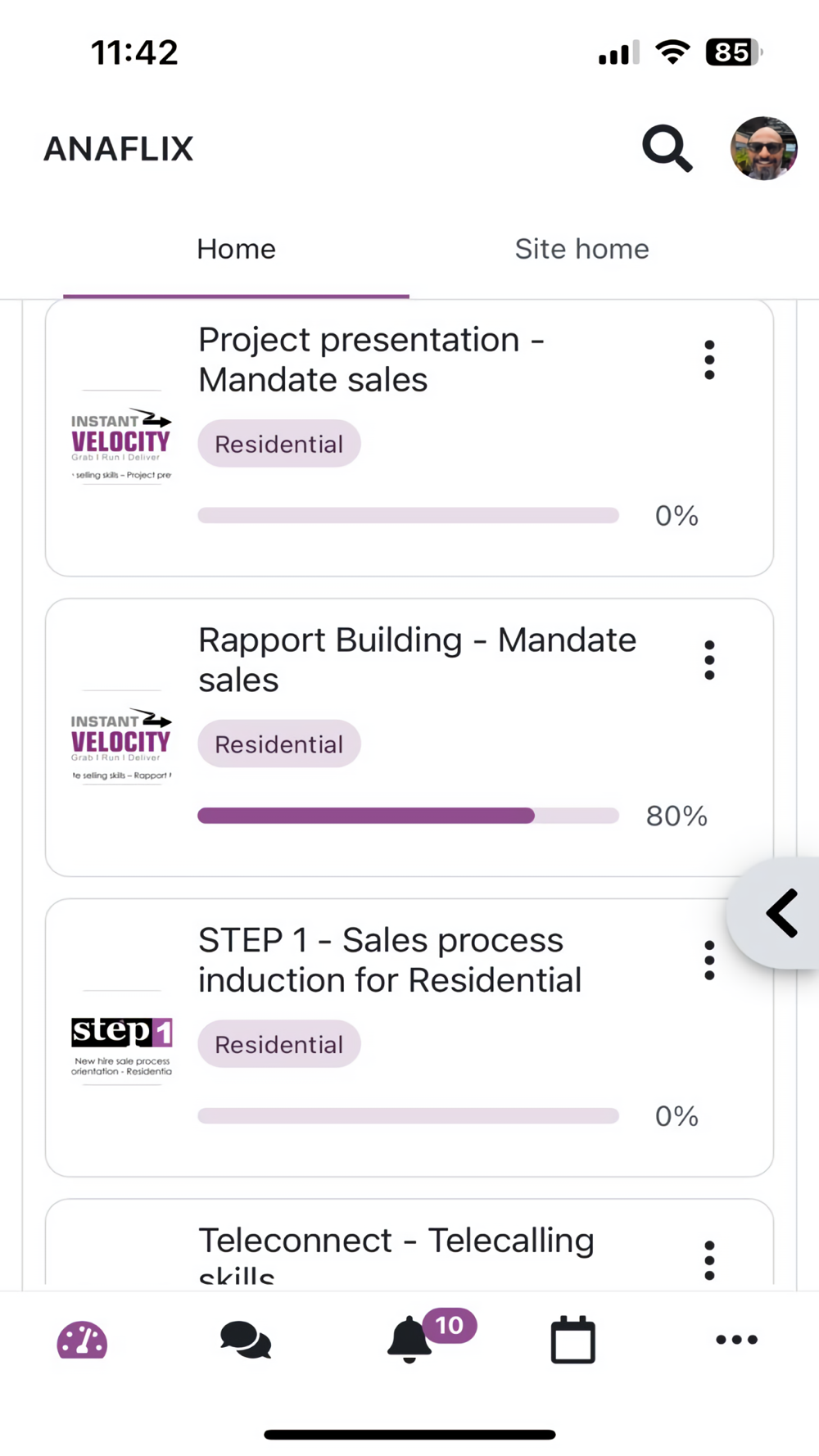Tap the user profile avatar
819x1456 pixels.
(x=763, y=148)
